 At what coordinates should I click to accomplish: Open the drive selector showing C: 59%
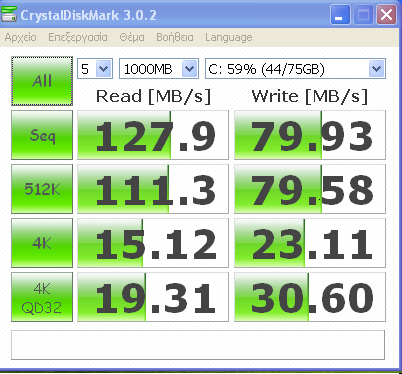[x=295, y=69]
